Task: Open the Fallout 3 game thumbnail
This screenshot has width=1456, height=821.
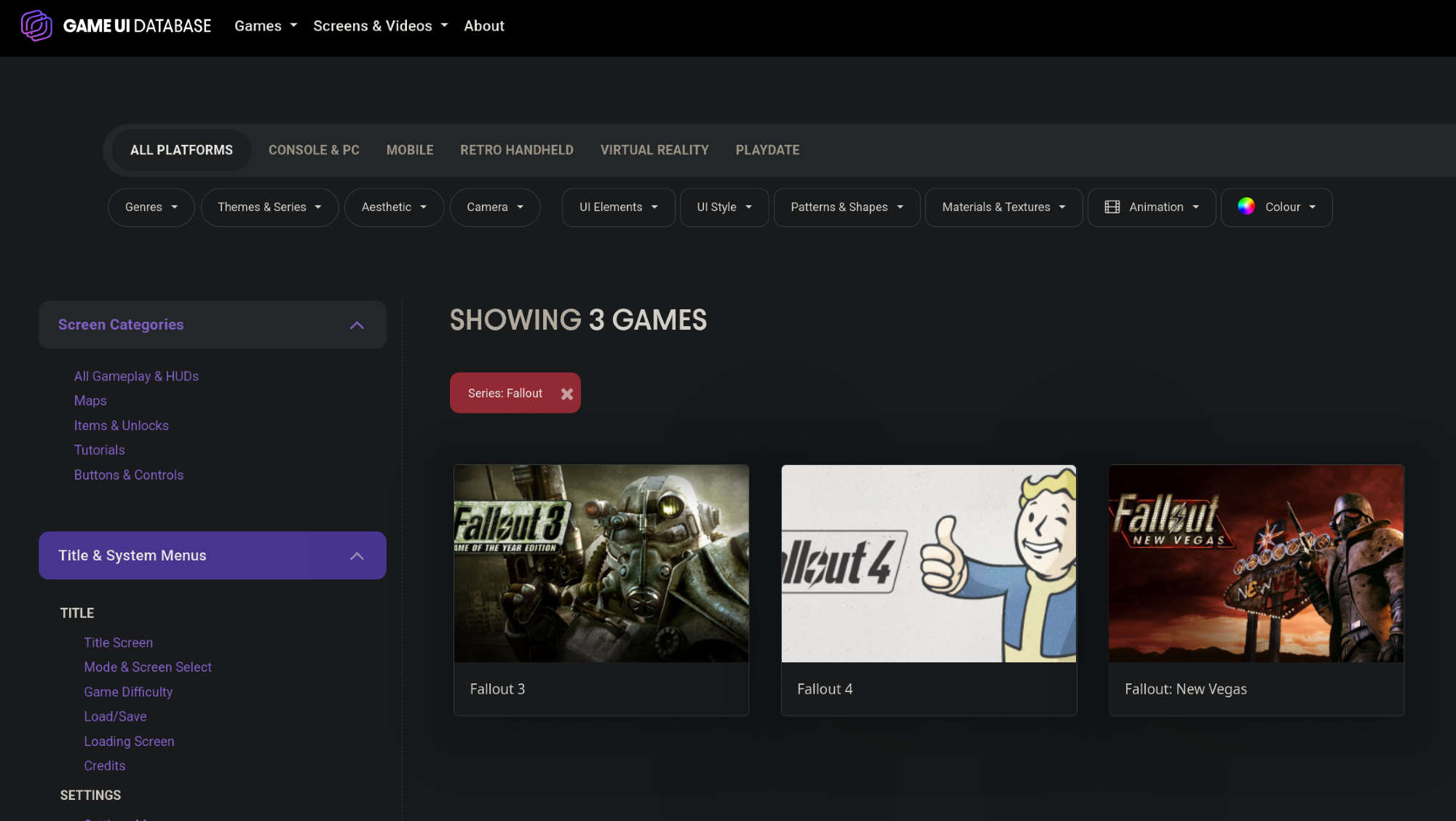Action: (601, 563)
